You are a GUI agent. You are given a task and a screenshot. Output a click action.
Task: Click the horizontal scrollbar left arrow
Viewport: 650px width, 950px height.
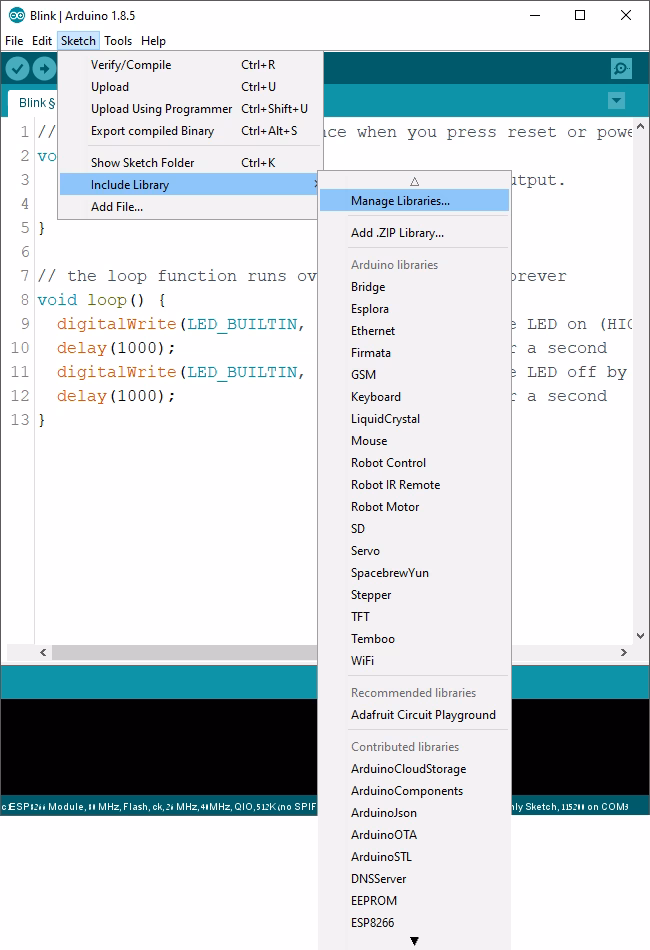point(43,653)
